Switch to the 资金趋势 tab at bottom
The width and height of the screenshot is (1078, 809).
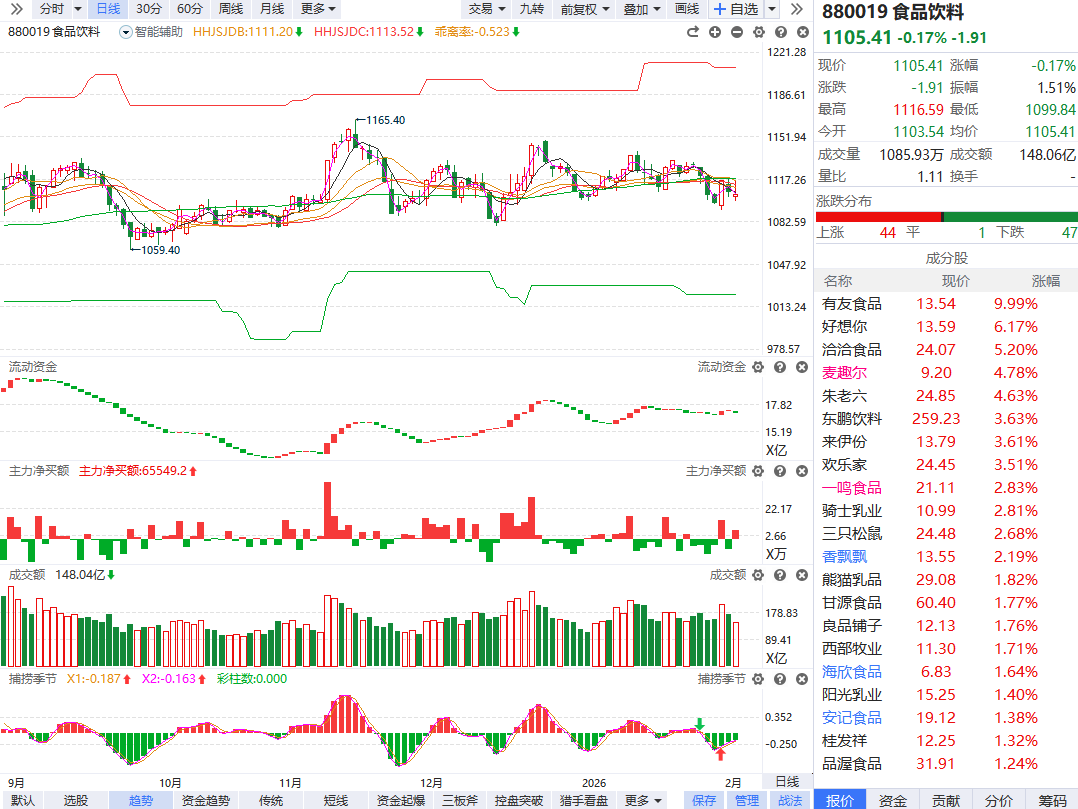tap(206, 800)
